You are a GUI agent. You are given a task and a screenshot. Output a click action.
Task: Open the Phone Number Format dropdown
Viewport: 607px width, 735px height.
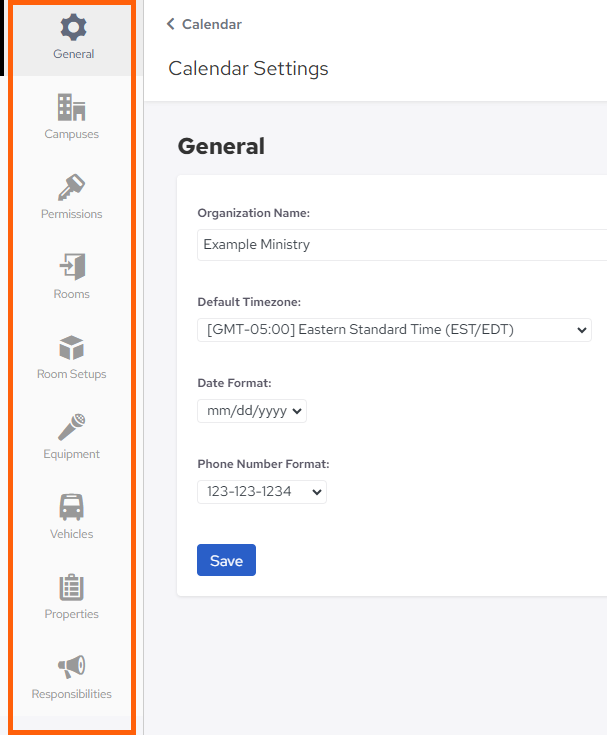(262, 492)
